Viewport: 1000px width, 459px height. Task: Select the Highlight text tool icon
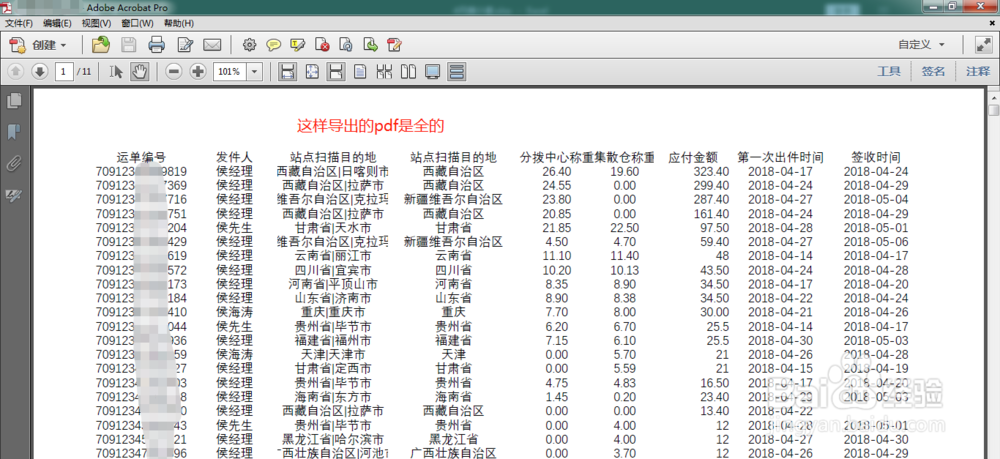pos(297,45)
